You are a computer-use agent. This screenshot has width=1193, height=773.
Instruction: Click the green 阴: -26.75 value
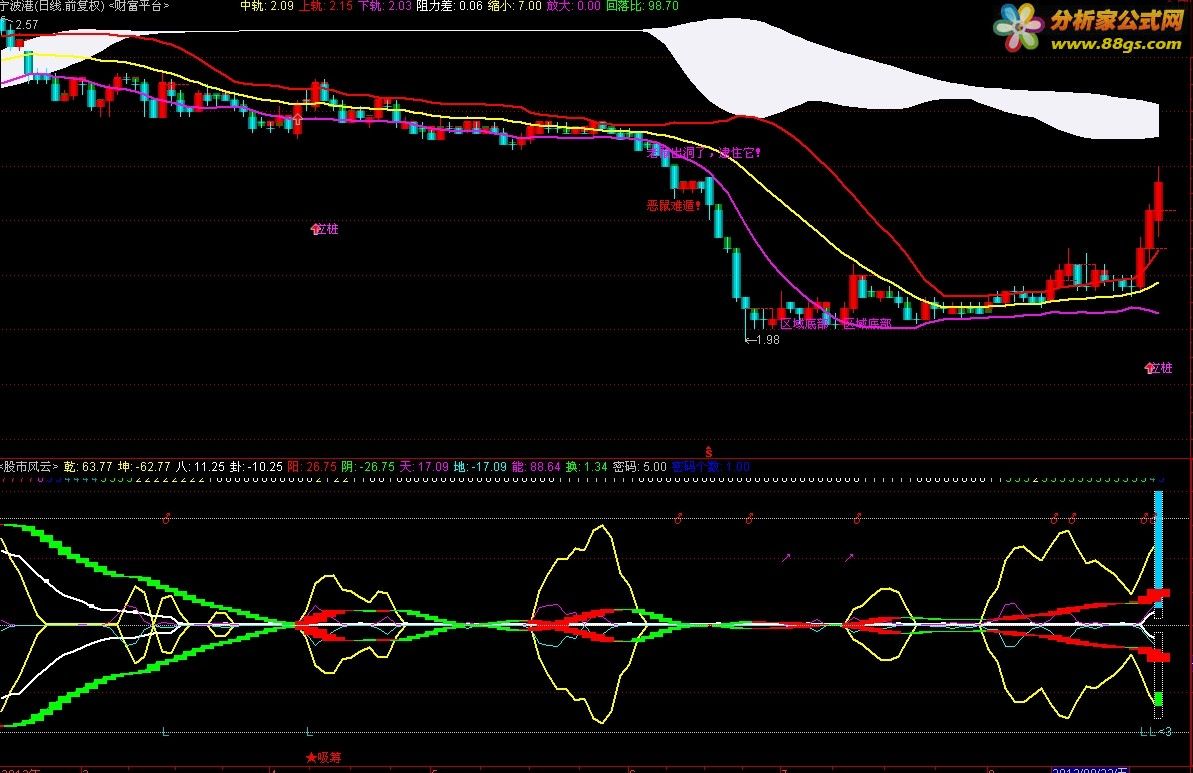[368, 466]
